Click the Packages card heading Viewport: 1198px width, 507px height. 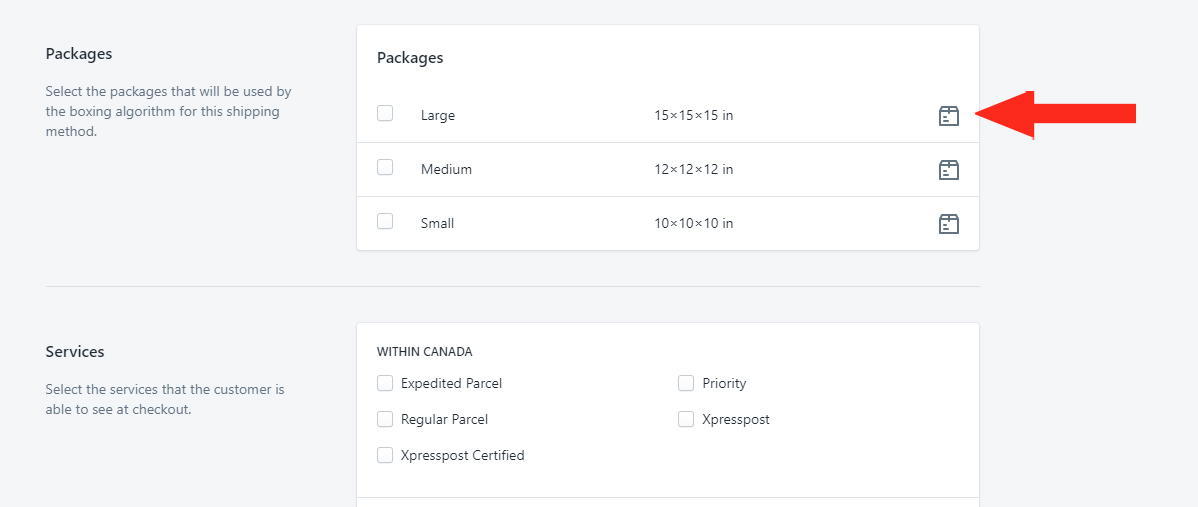pos(410,58)
